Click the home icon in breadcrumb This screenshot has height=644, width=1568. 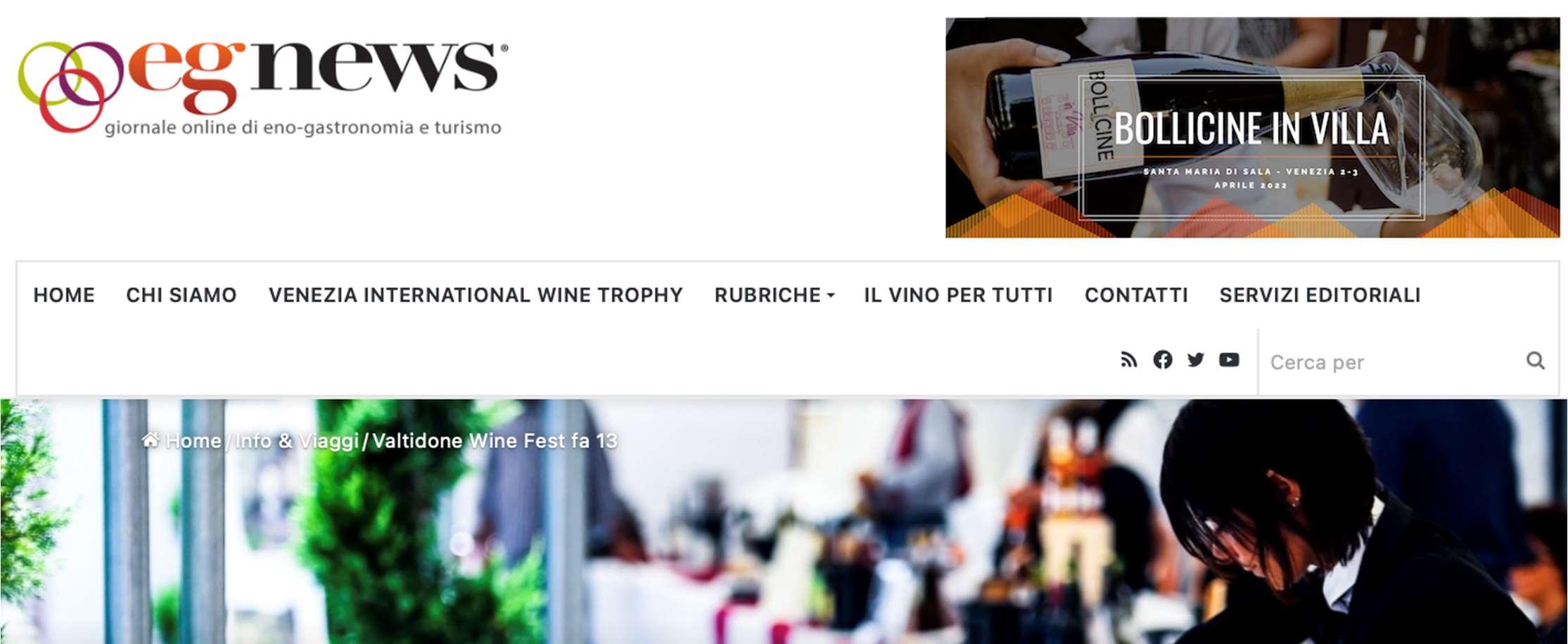[150, 440]
